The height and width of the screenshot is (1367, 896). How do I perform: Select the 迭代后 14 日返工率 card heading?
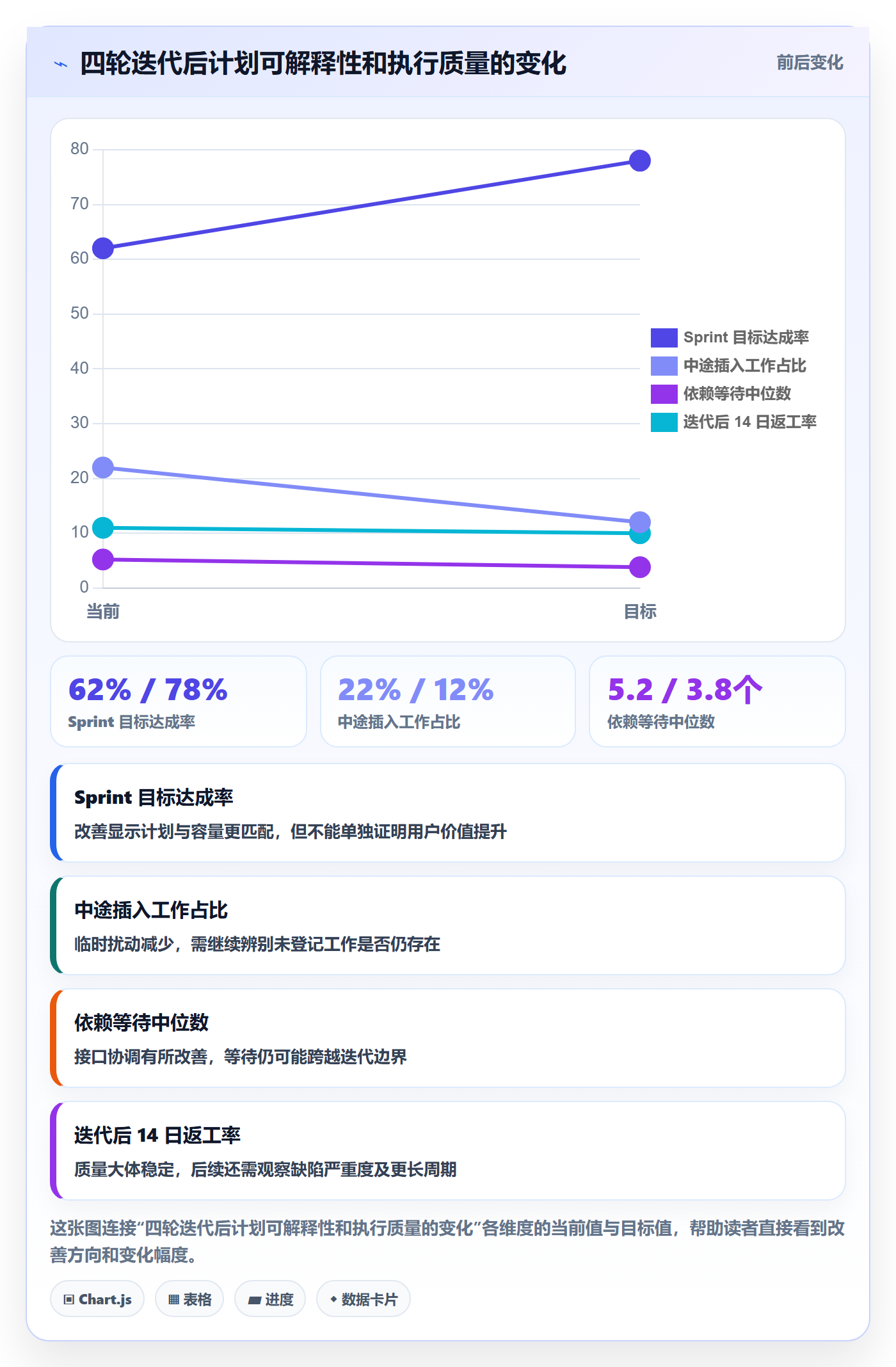coord(157,1135)
